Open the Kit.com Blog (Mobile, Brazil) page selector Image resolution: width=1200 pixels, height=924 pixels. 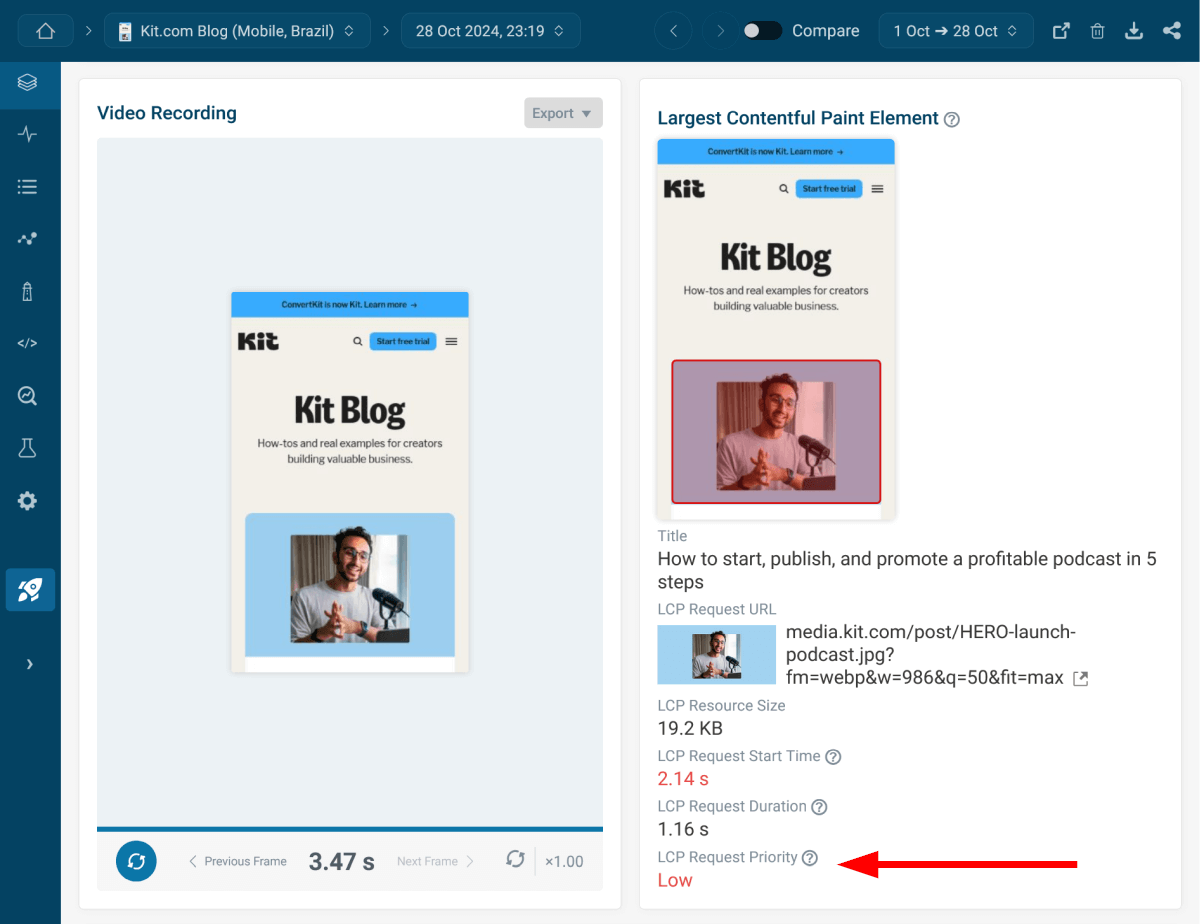pyautogui.click(x=237, y=31)
